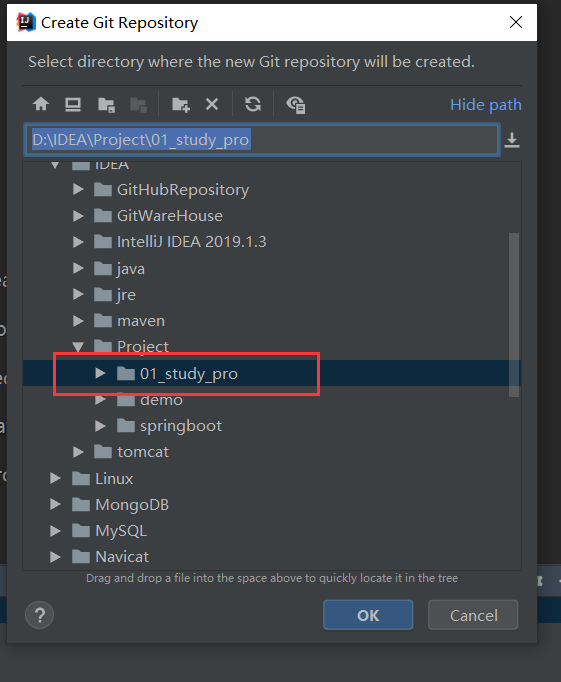Refresh the directory tree icon

(x=253, y=104)
